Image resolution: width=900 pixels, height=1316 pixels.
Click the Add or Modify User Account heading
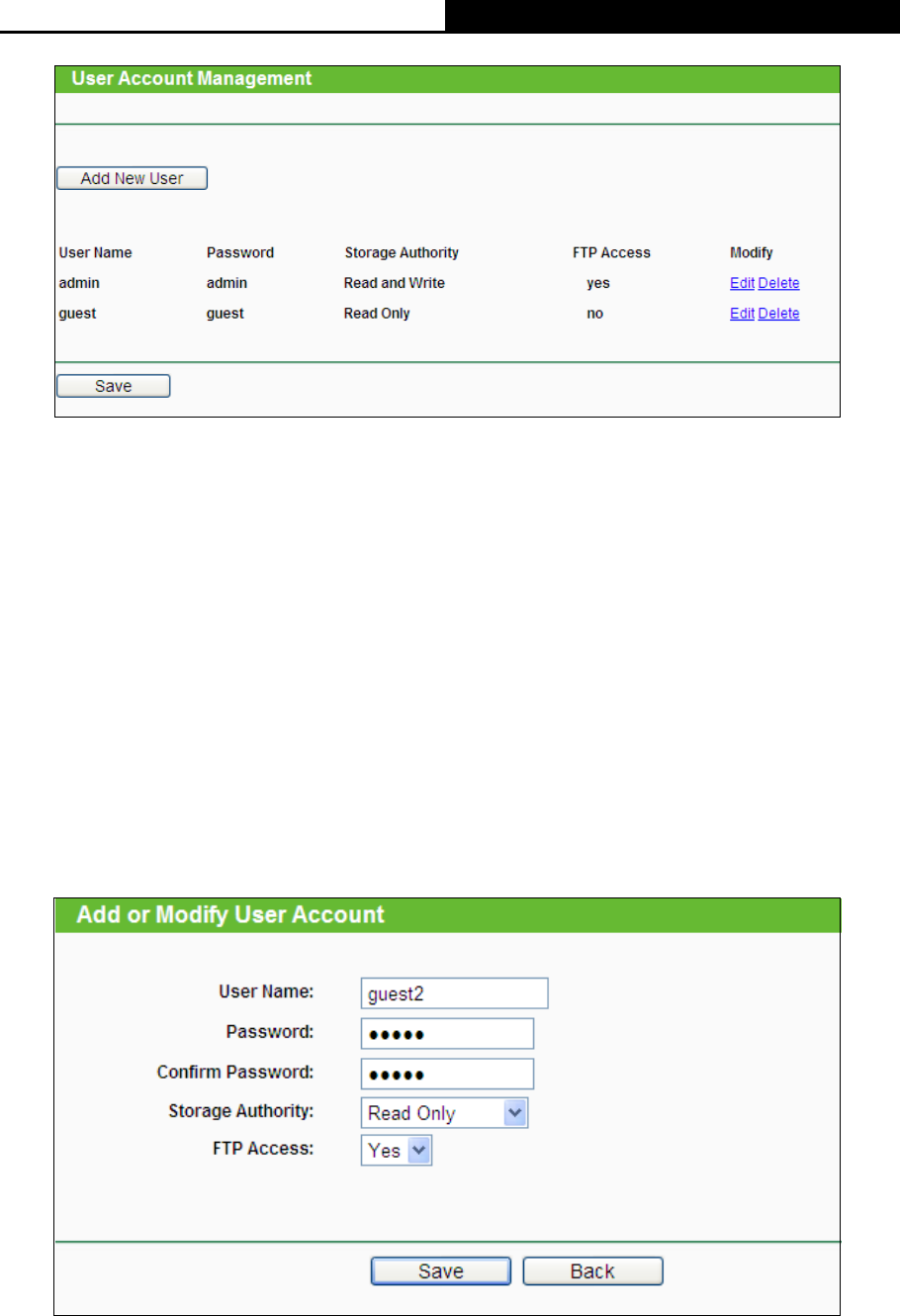(230, 914)
